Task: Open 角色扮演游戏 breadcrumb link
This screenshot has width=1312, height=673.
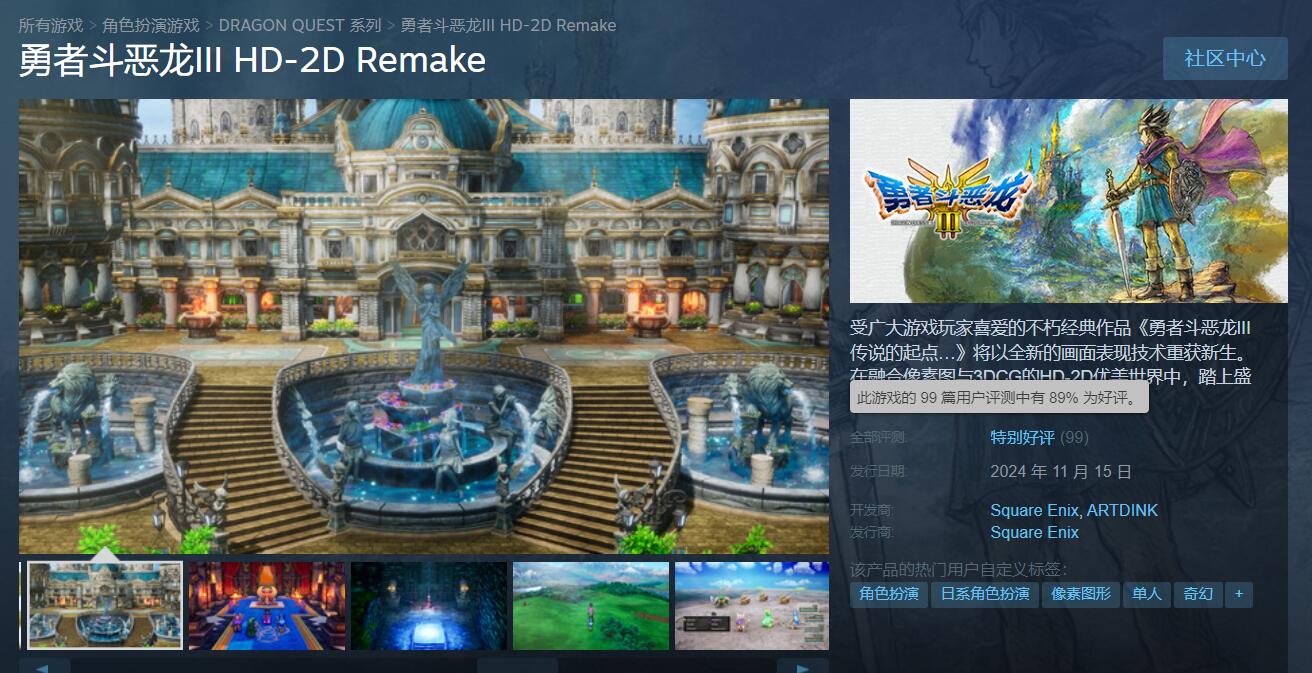Action: pyautogui.click(x=151, y=25)
